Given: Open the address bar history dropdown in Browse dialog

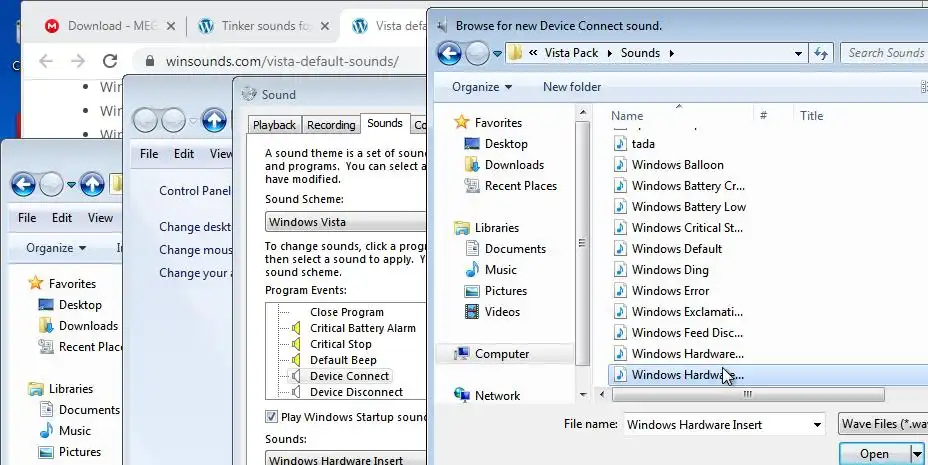Looking at the screenshot, I should (x=798, y=53).
